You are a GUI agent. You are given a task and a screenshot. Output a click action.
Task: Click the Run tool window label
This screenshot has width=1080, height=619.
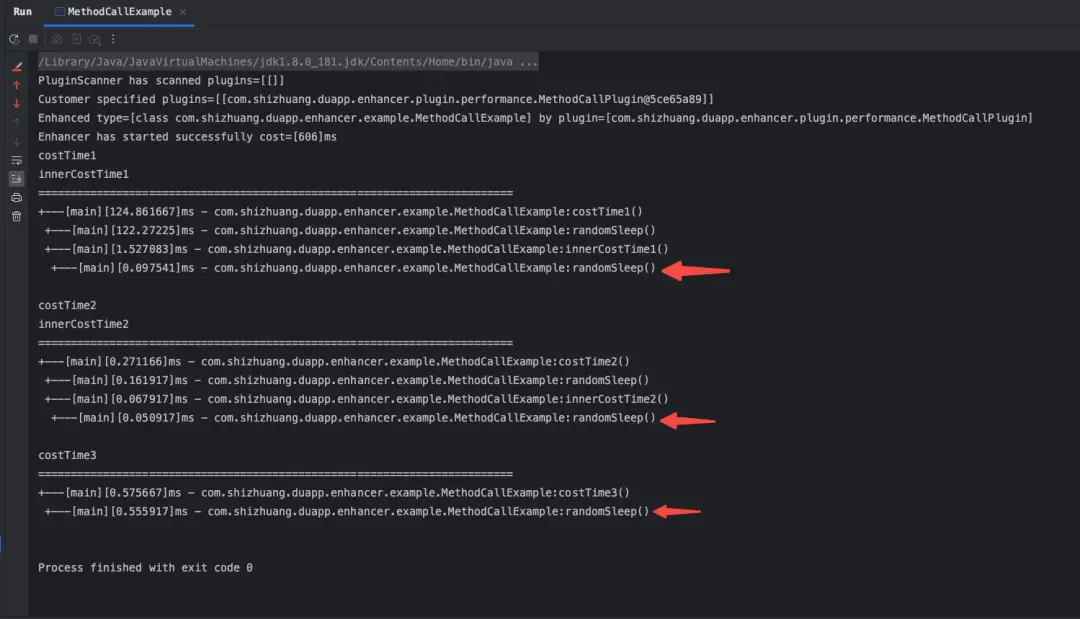point(22,12)
